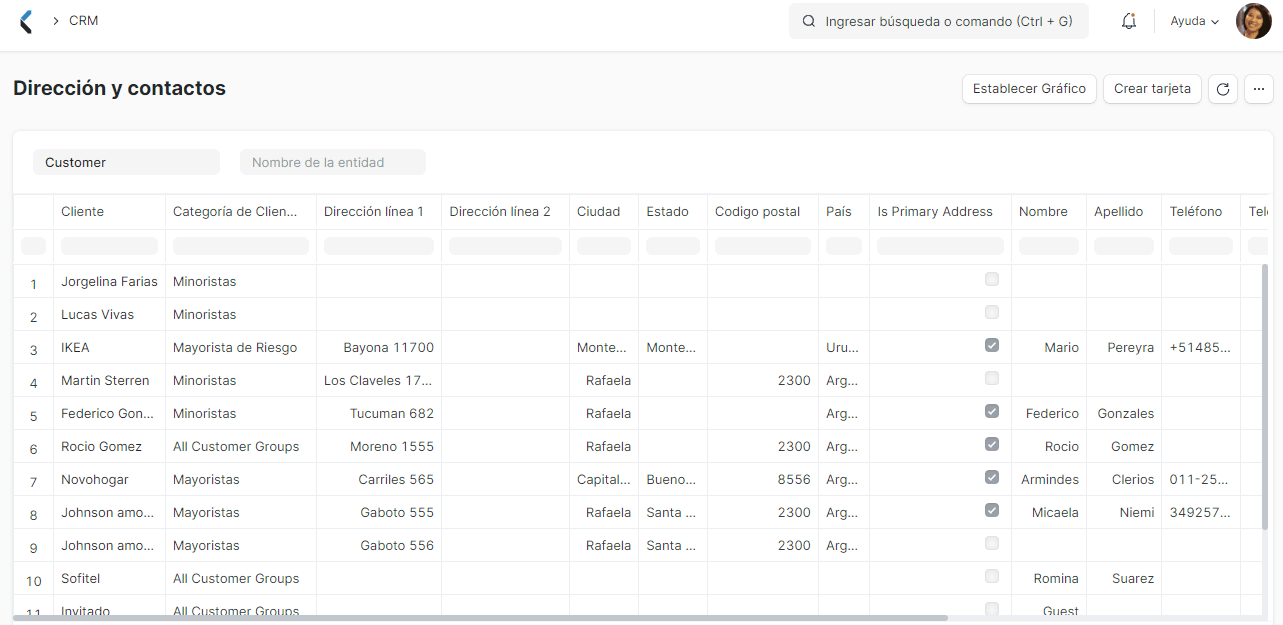Click the filter box under Ciudad
This screenshot has height=625, width=1283.
tap(604, 246)
